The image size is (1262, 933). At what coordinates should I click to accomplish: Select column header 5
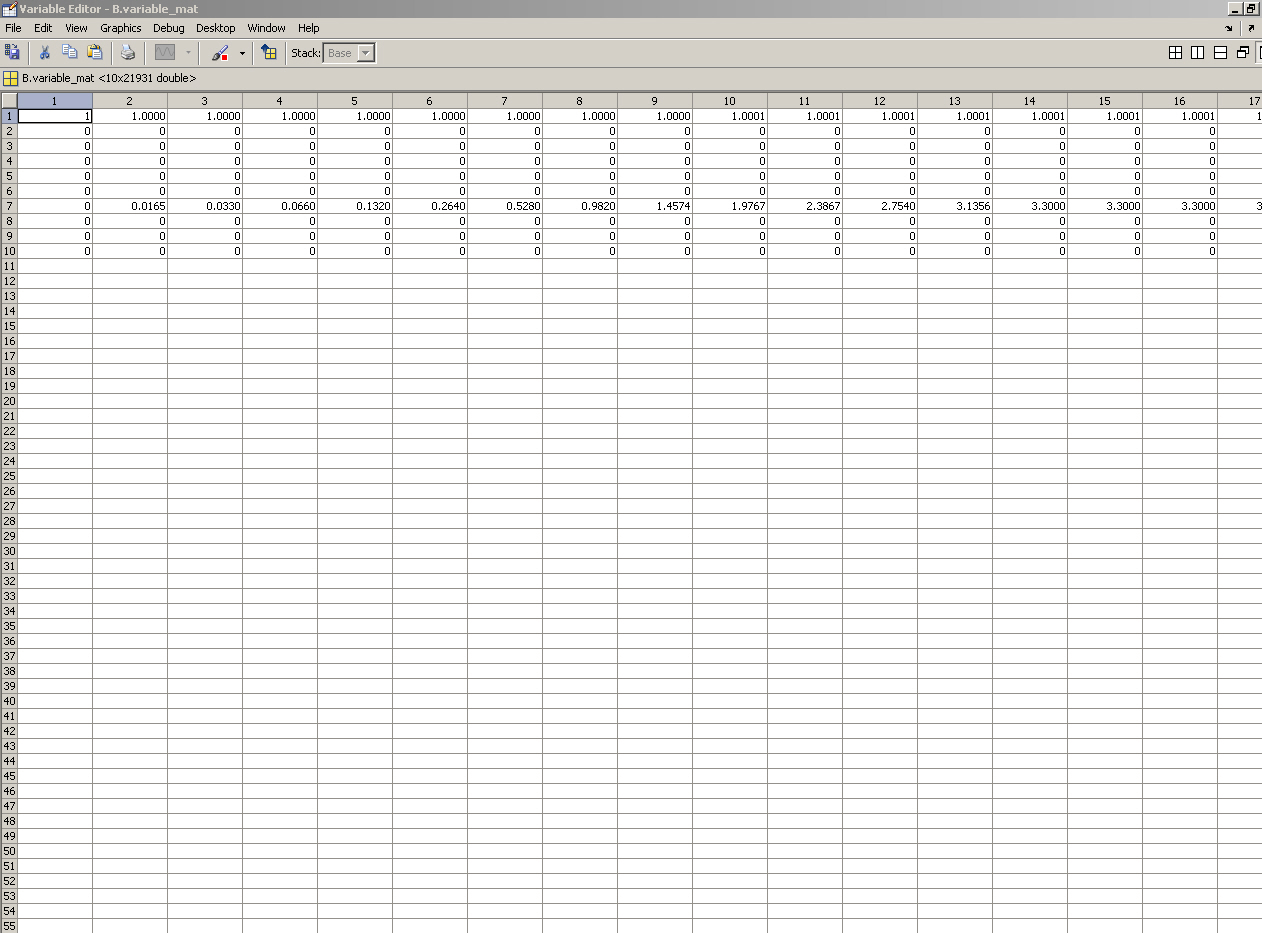click(x=355, y=101)
